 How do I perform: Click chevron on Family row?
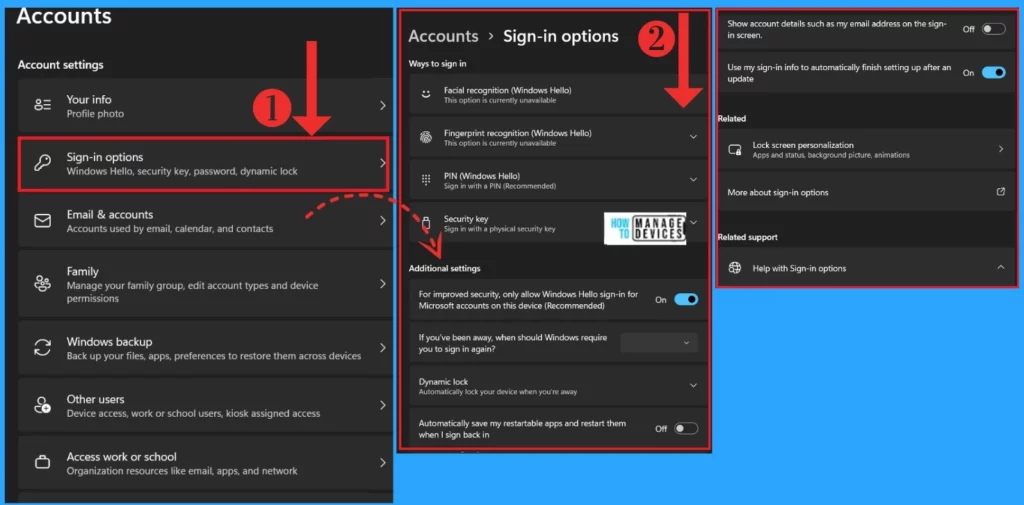pyautogui.click(x=383, y=284)
